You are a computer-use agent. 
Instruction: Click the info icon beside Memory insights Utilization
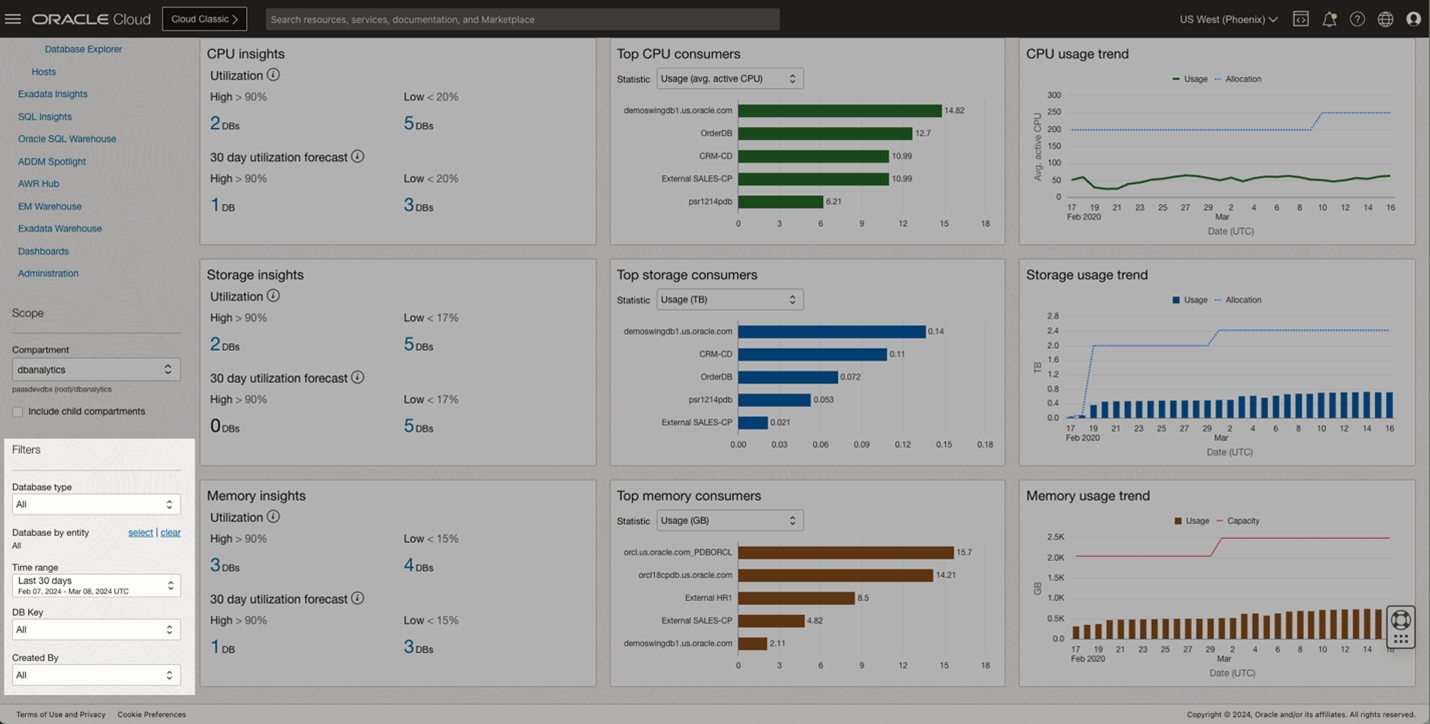[x=273, y=517]
